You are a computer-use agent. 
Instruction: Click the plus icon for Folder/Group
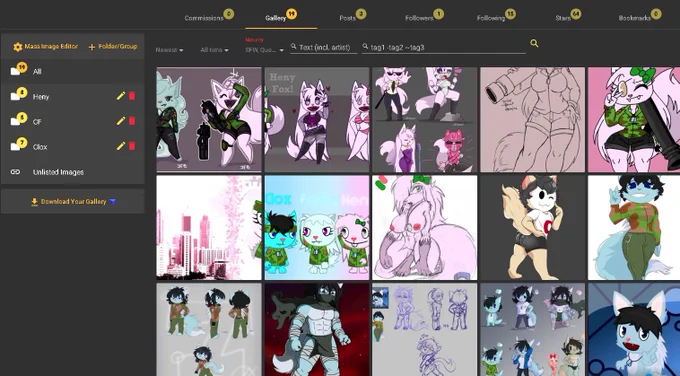92,47
